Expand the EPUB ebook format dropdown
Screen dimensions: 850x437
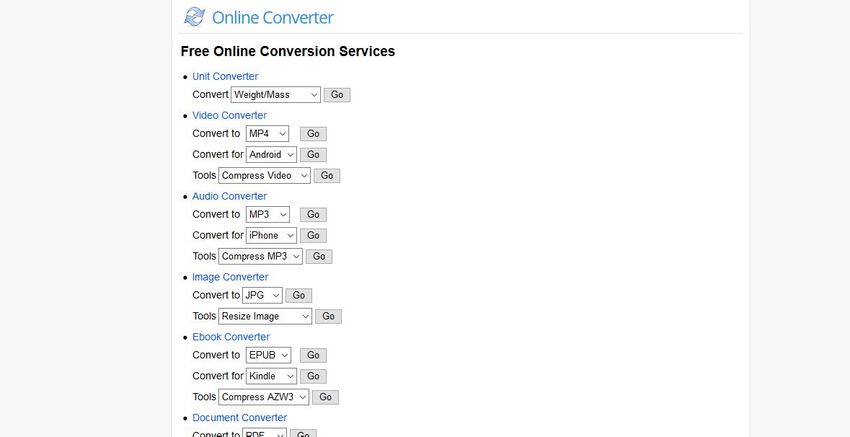click(268, 355)
